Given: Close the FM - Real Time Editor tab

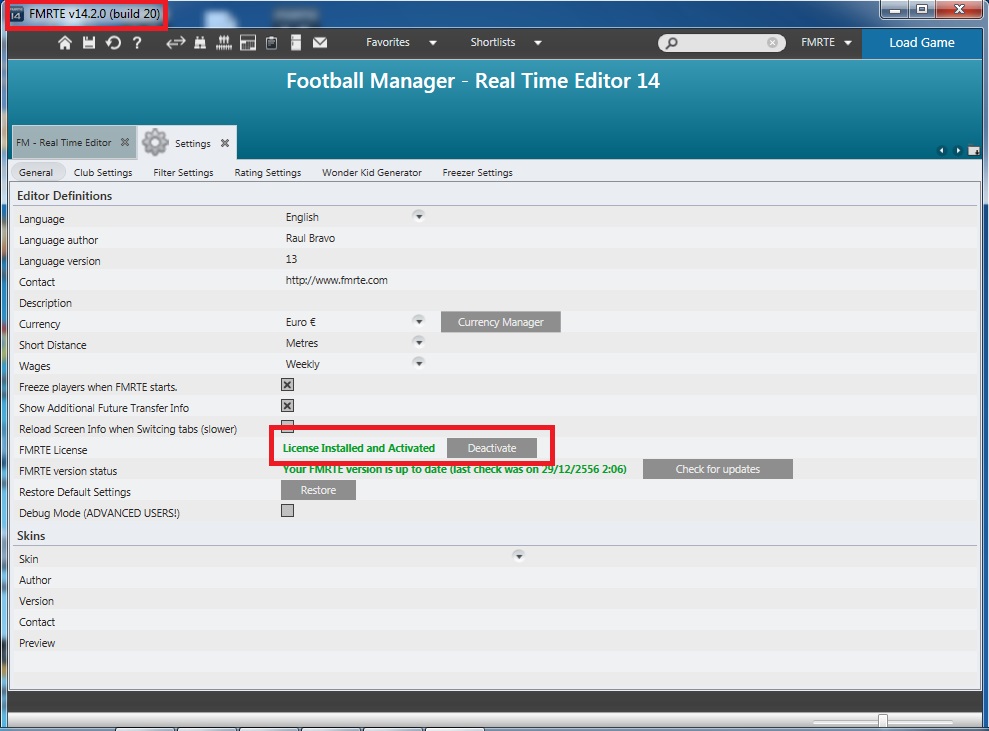Looking at the screenshot, I should coord(125,142).
